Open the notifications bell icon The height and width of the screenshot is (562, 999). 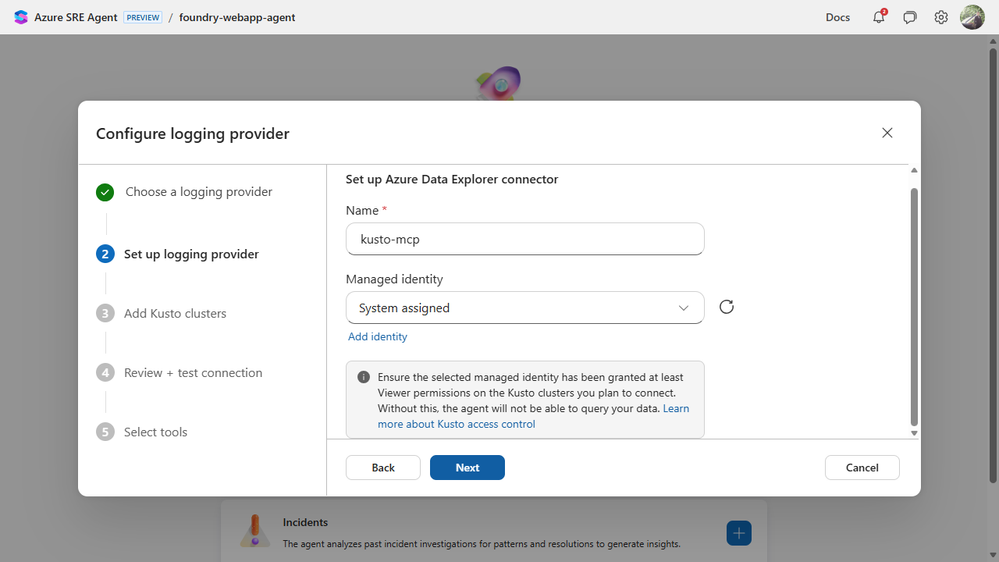pos(879,17)
